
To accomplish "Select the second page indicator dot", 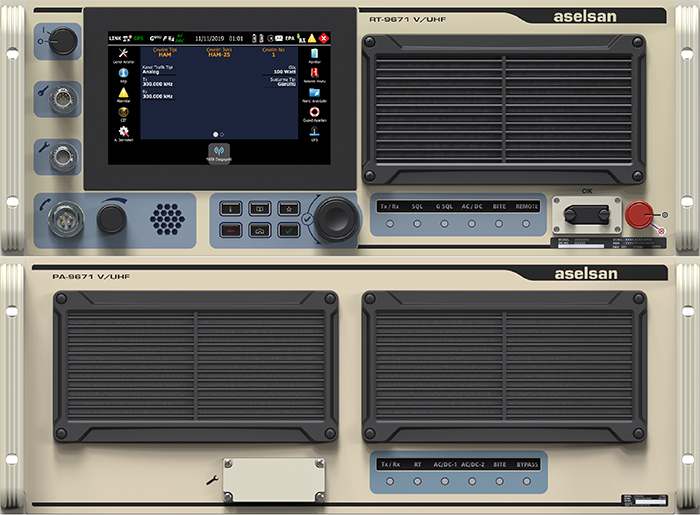I will pos(222,134).
